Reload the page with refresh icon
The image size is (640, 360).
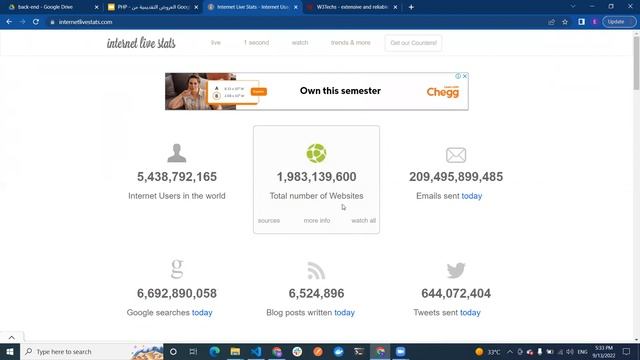coord(36,22)
